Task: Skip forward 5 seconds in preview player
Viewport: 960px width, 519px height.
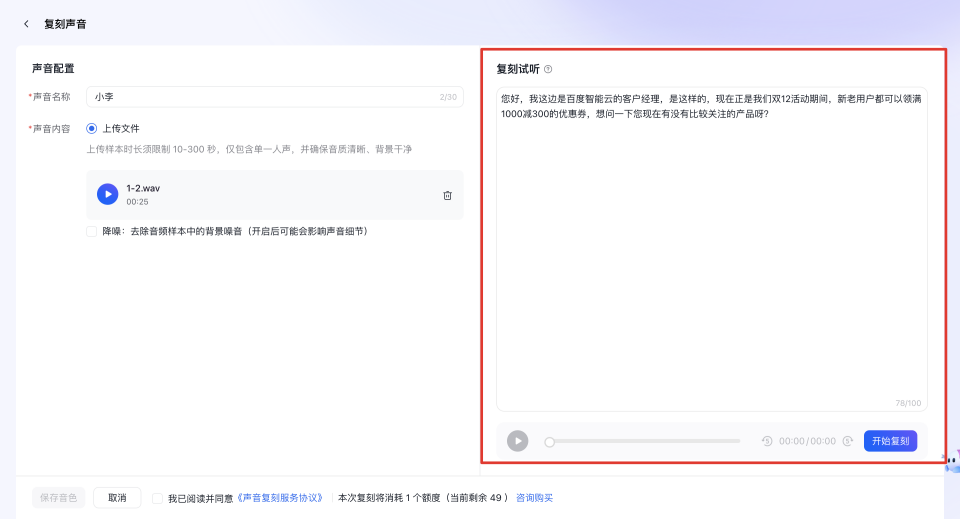Action: (x=847, y=441)
